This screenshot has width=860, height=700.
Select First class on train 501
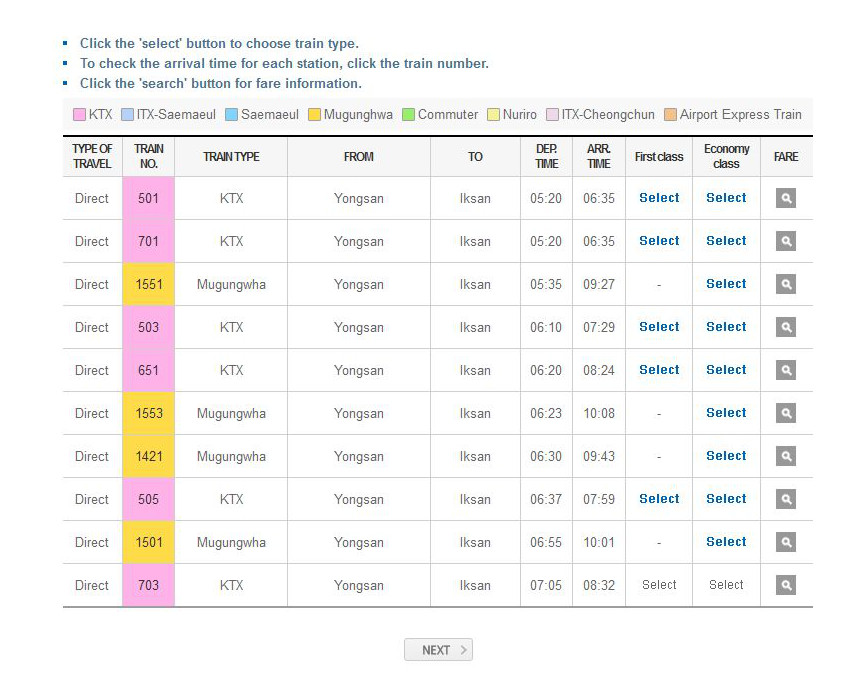pos(659,198)
